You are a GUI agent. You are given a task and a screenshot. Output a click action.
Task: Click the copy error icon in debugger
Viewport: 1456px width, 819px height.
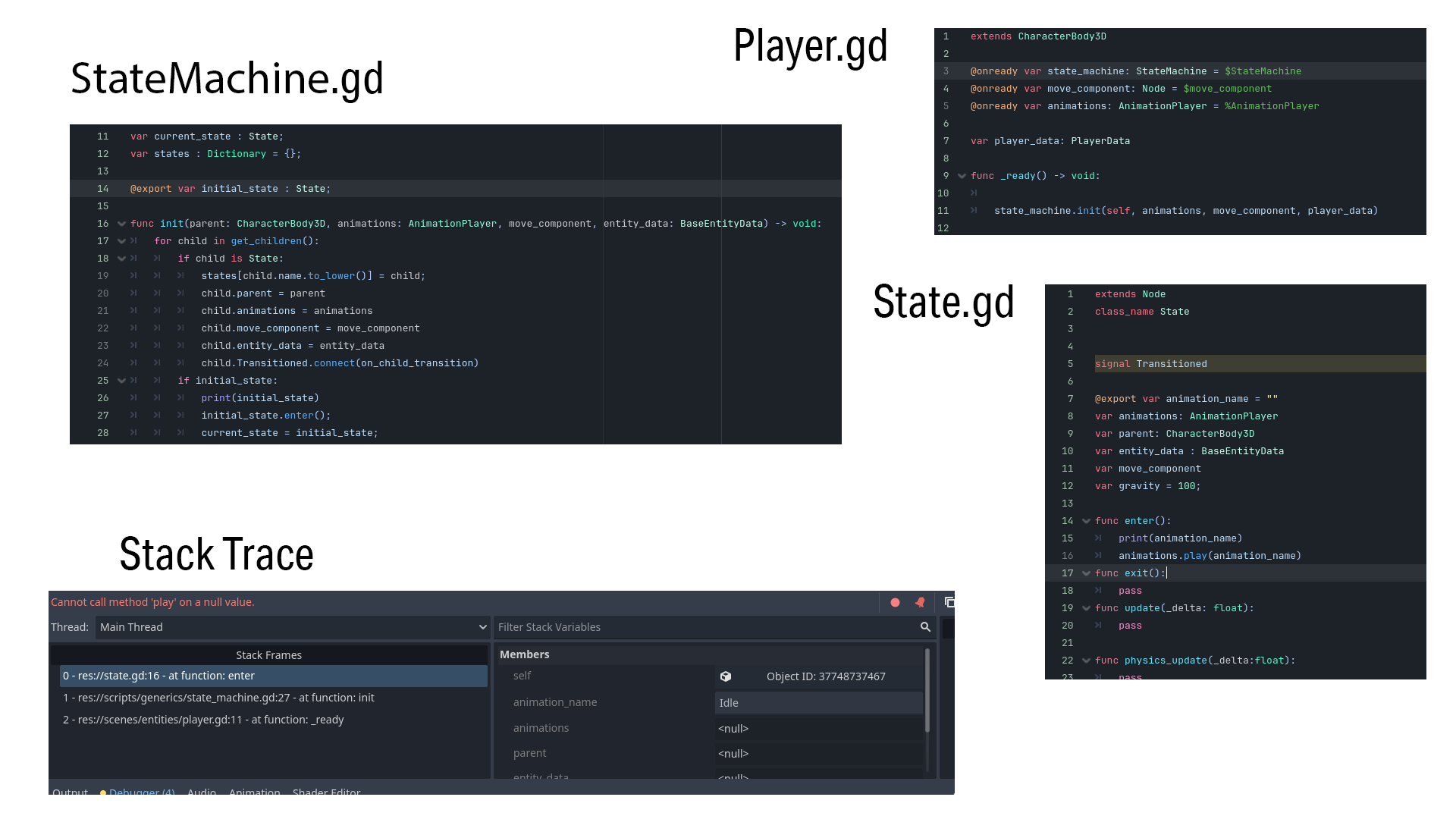tap(949, 602)
